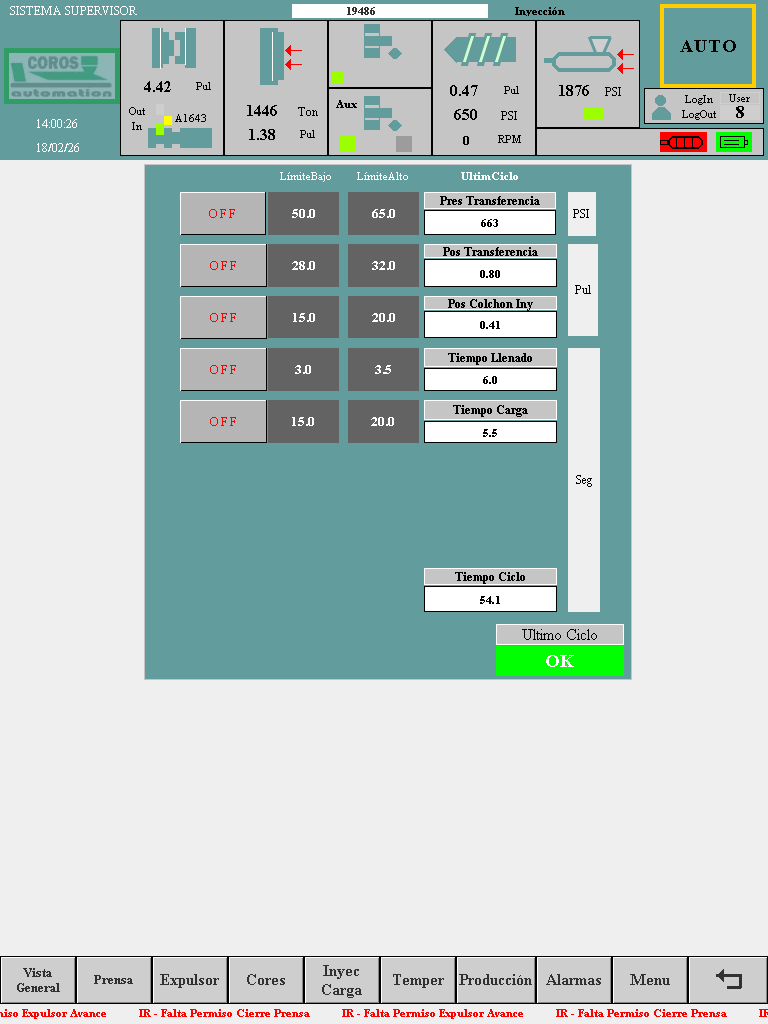Edit Tiempo Llenado high limit 3.5
The height and width of the screenshot is (1024, 768).
(383, 370)
